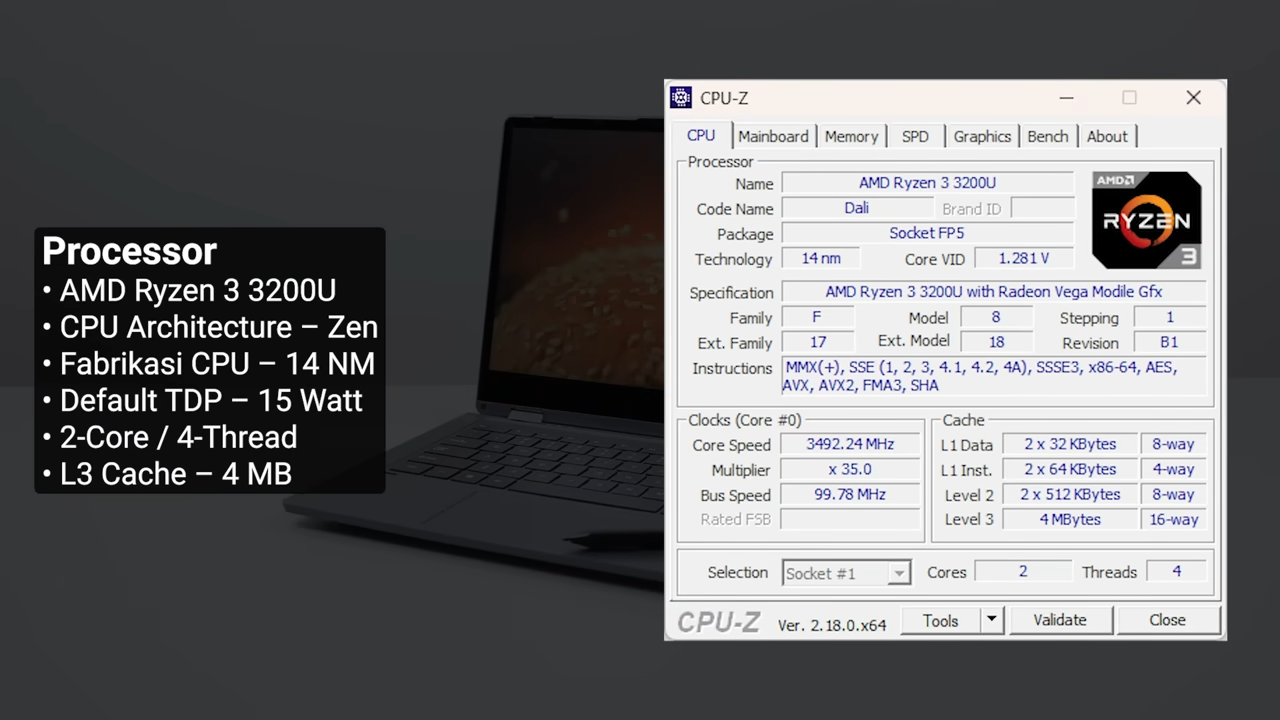The width and height of the screenshot is (1280, 720).
Task: Click the Threads count field
Action: tap(1176, 571)
